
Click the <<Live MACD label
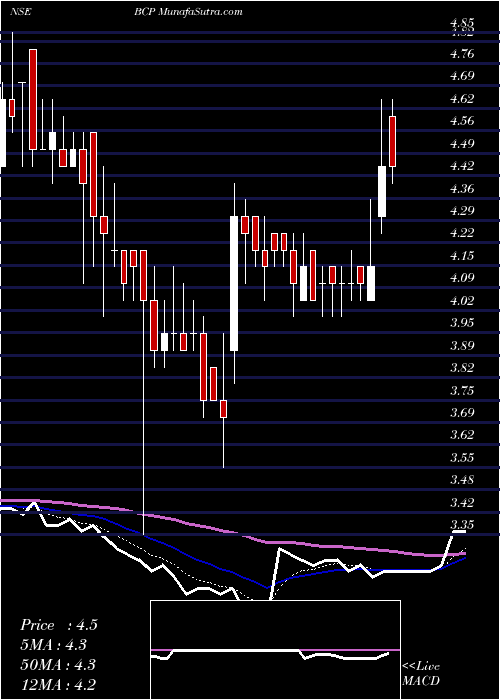(x=421, y=674)
